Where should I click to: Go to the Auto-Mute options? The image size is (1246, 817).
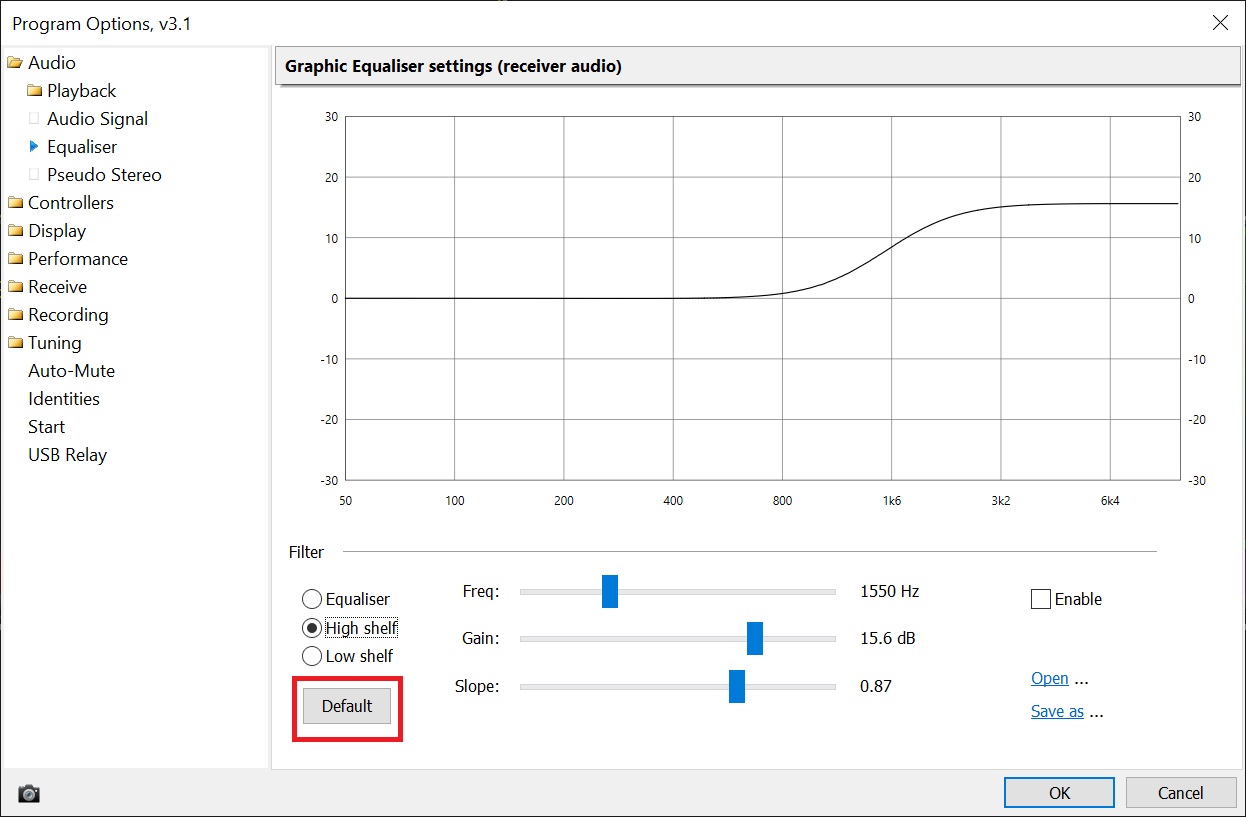coord(71,371)
